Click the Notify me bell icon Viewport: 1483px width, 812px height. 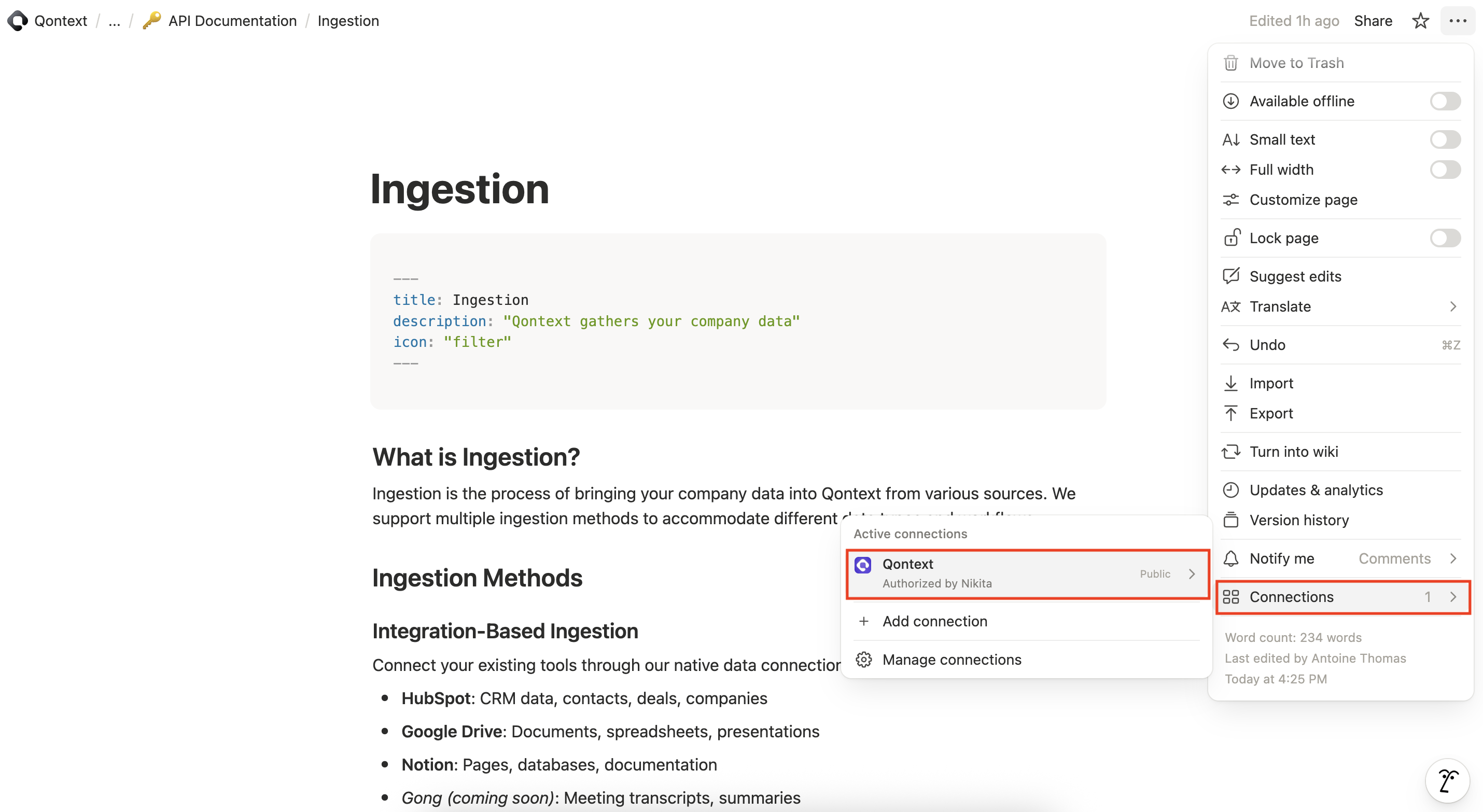[1232, 558]
